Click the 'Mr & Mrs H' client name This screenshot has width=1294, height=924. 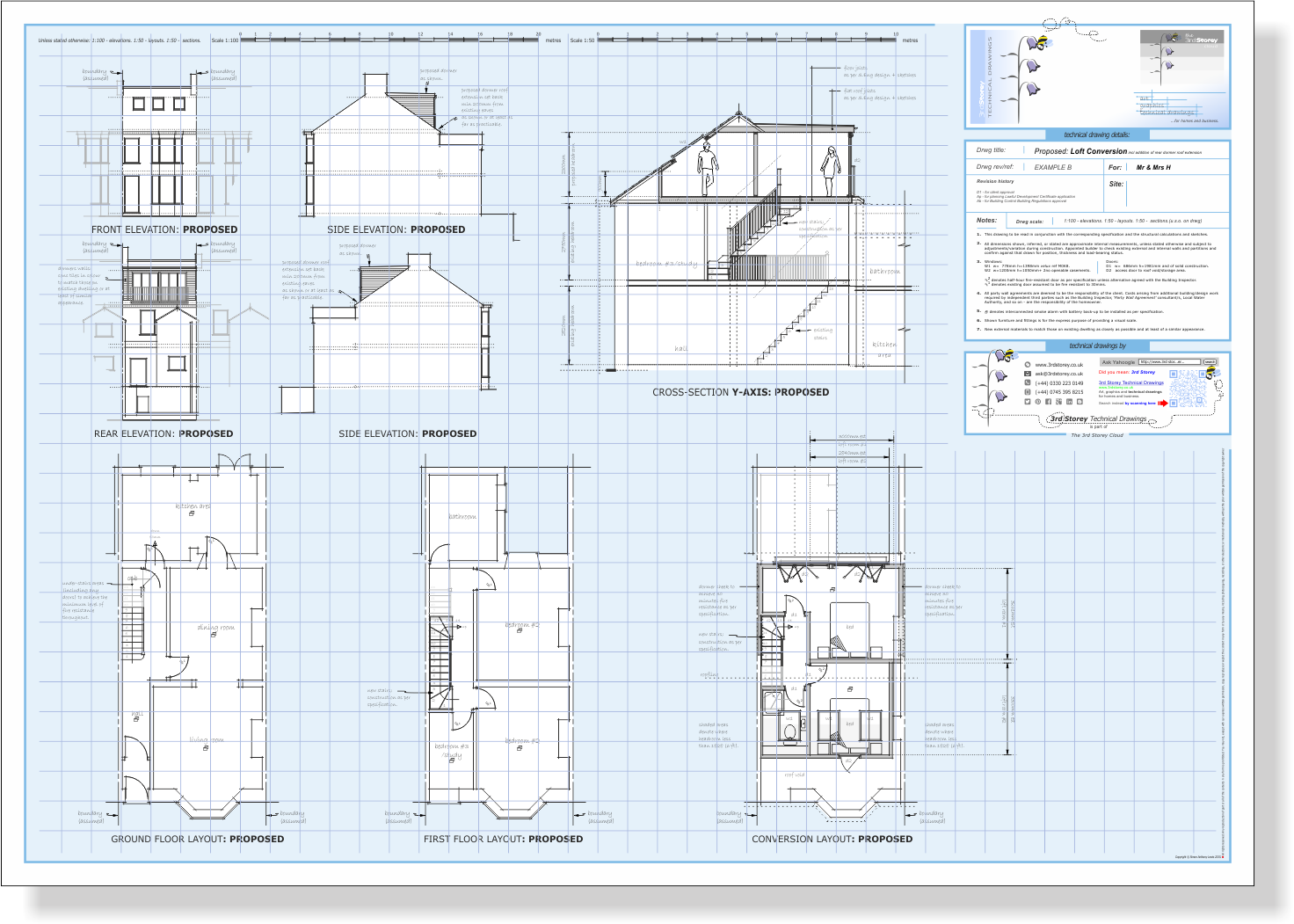[1153, 167]
